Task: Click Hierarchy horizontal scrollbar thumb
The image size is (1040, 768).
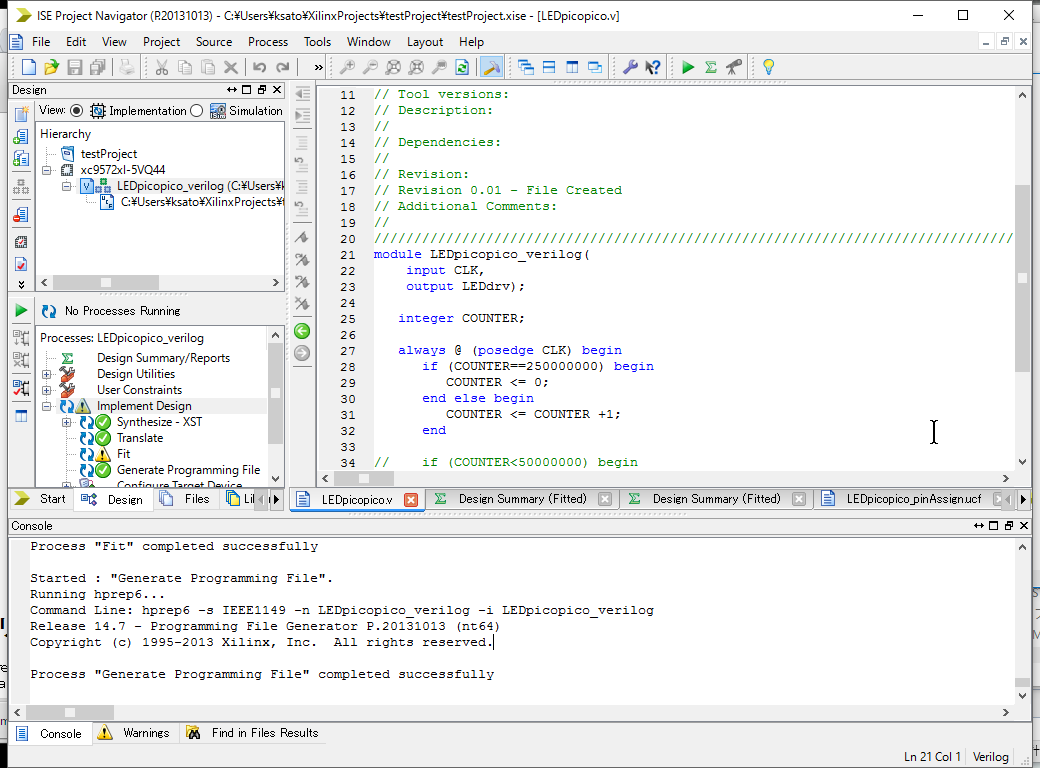Action: (x=106, y=283)
